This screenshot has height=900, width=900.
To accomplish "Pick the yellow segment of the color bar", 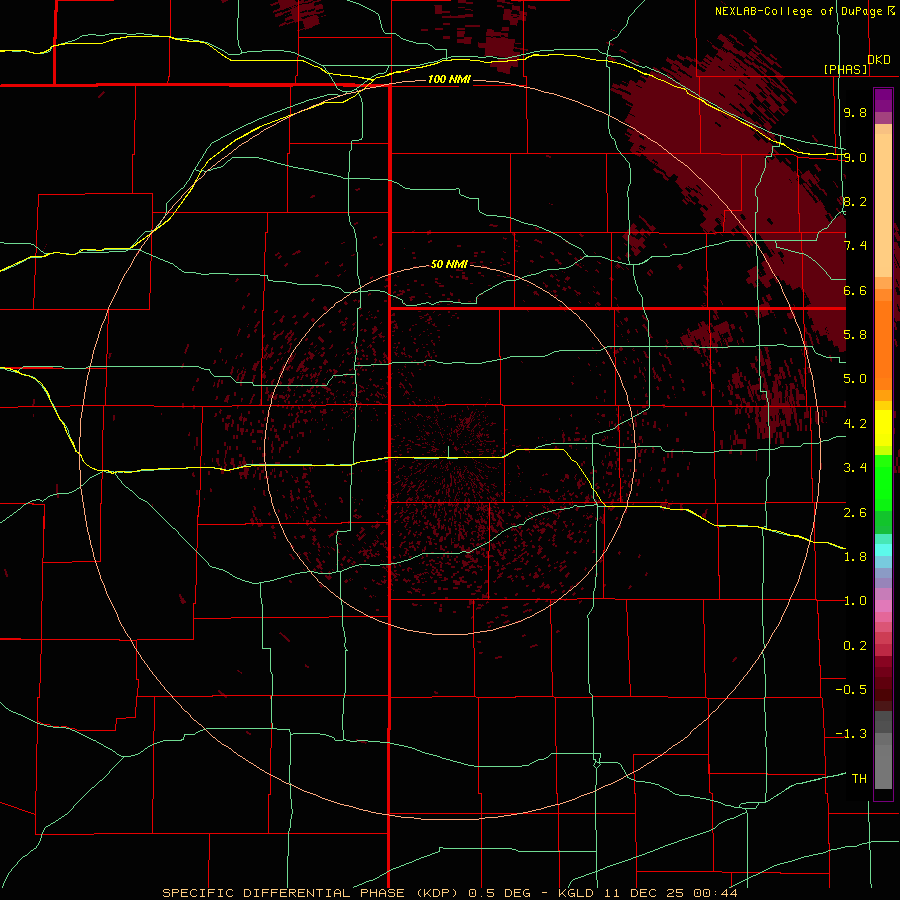I will [x=883, y=428].
